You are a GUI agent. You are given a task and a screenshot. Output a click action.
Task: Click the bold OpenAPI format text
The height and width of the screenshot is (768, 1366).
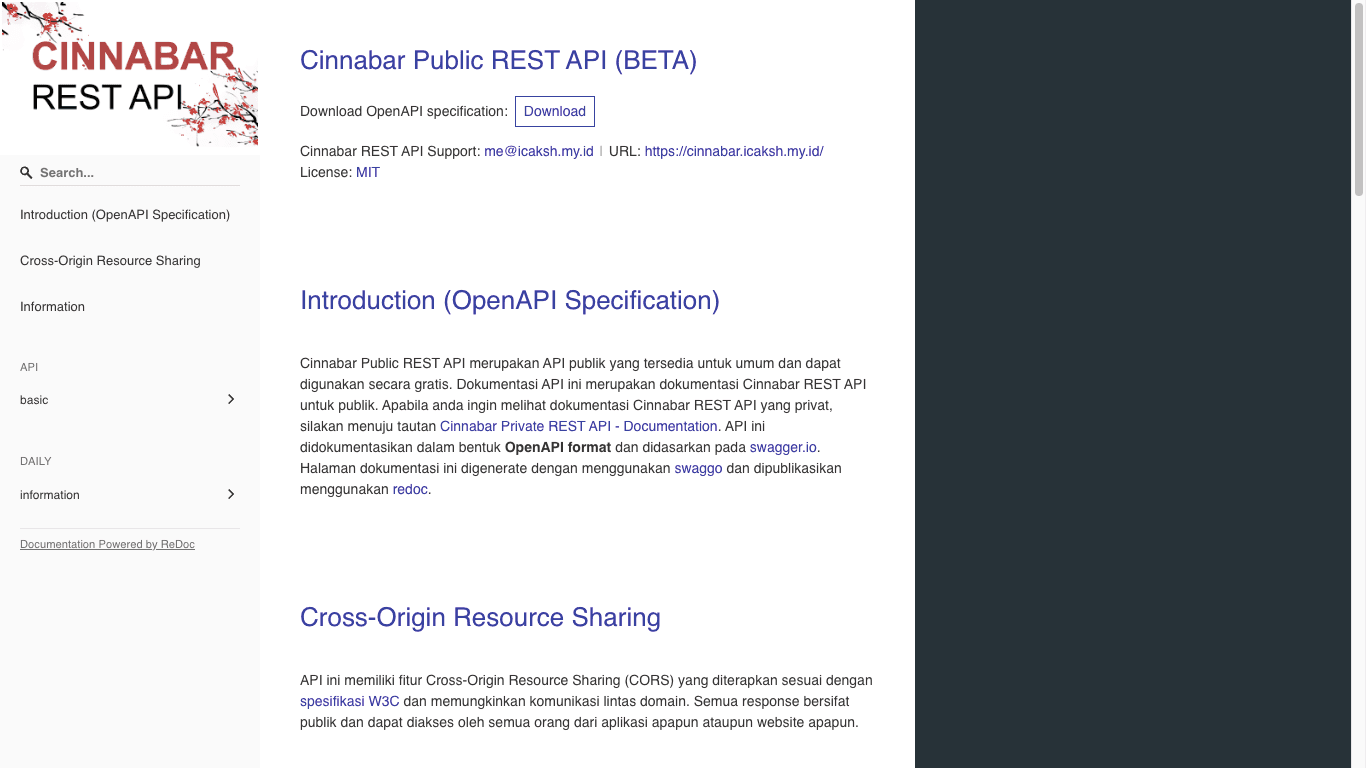[x=558, y=447]
